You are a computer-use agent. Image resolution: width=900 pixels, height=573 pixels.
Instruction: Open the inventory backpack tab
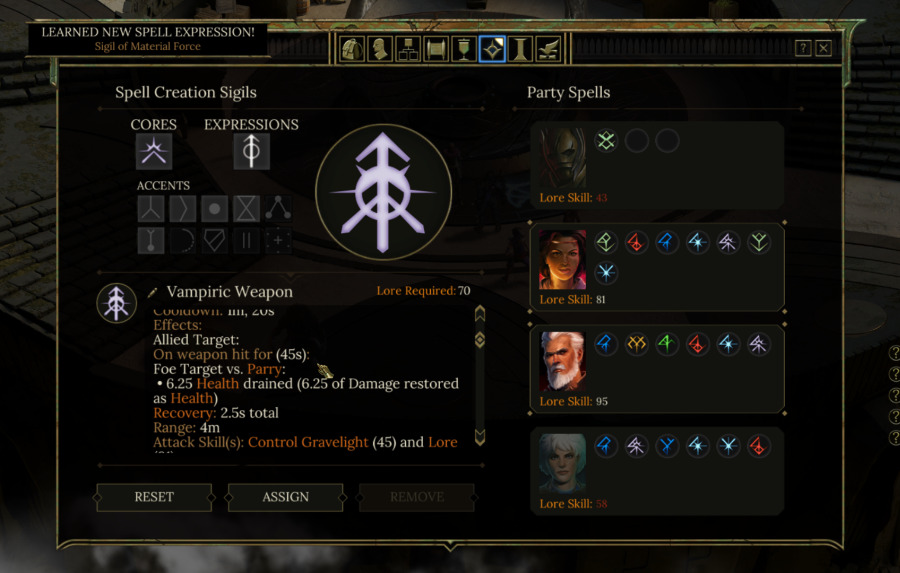point(352,49)
